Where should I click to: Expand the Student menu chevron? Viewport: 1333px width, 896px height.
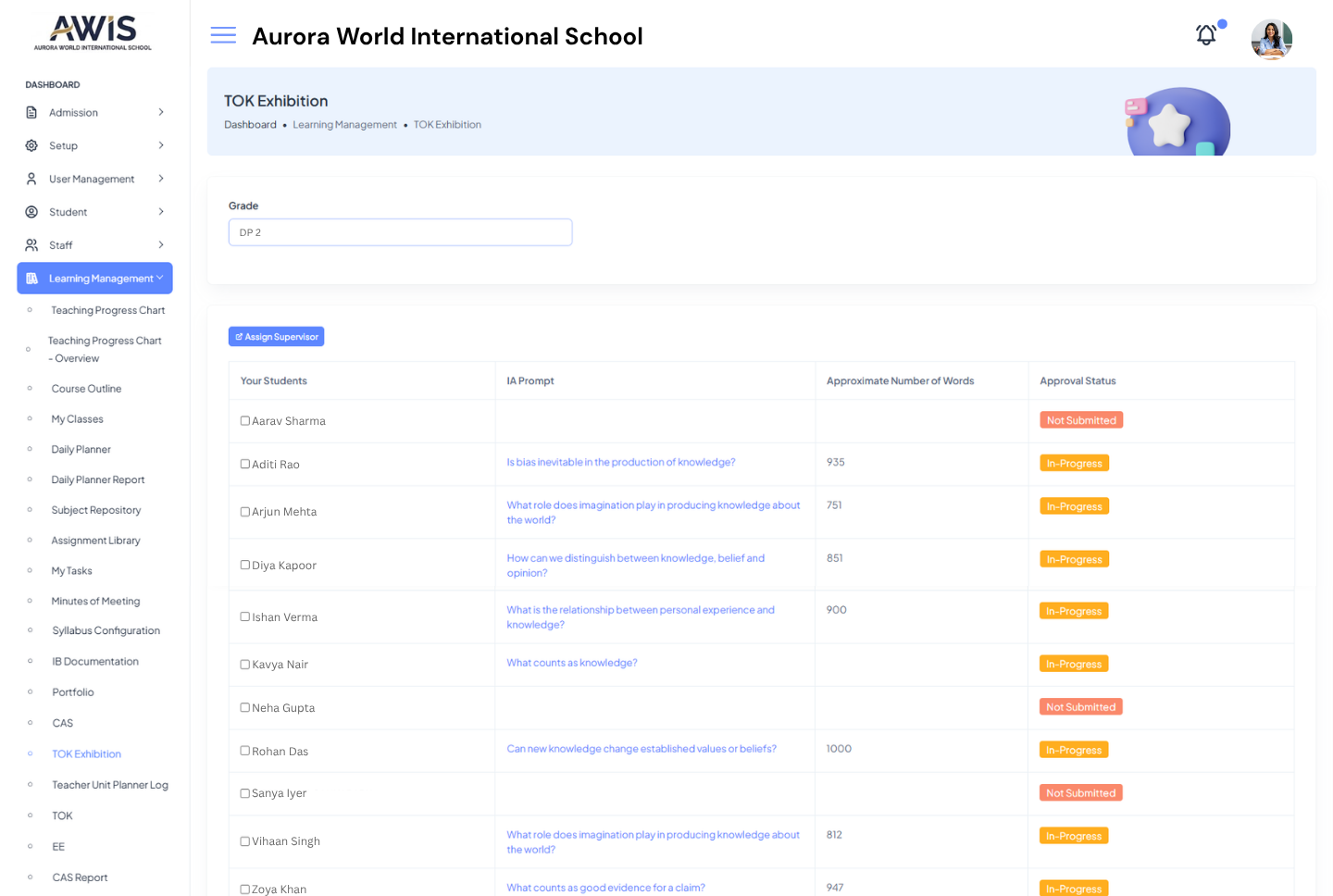point(161,212)
